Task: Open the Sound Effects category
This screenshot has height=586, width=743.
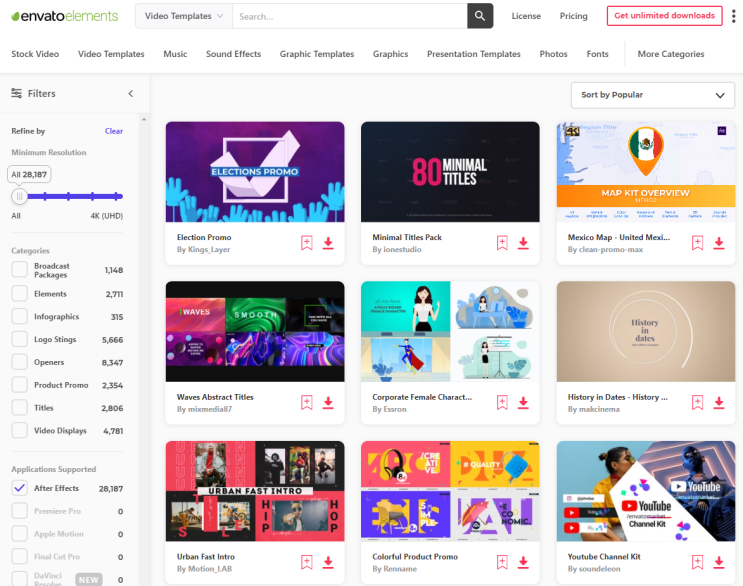Action: [x=233, y=54]
